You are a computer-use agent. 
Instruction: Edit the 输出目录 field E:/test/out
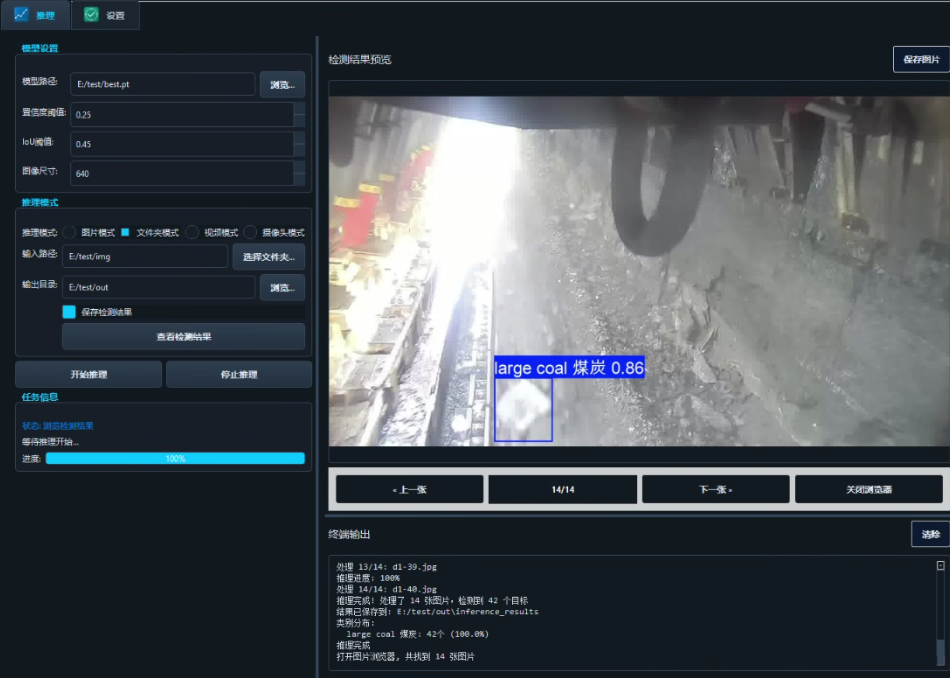(159, 287)
